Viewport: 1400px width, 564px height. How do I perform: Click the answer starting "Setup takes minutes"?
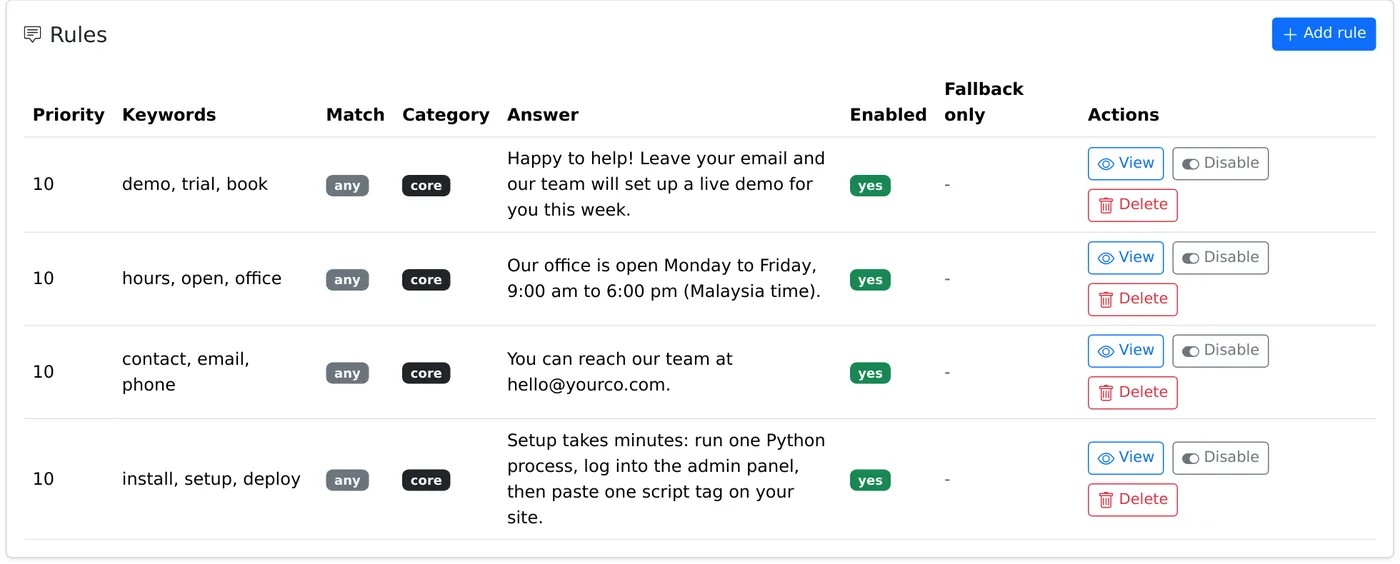click(666, 479)
